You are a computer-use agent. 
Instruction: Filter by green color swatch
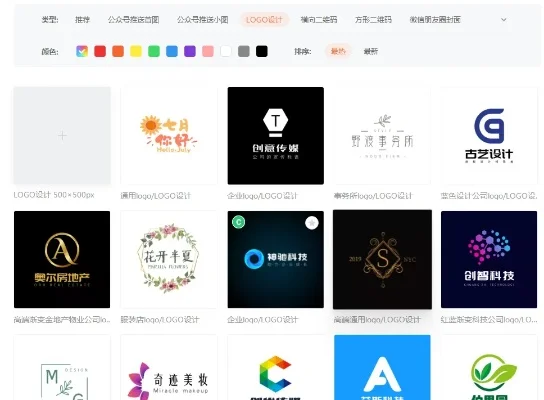coord(154,51)
